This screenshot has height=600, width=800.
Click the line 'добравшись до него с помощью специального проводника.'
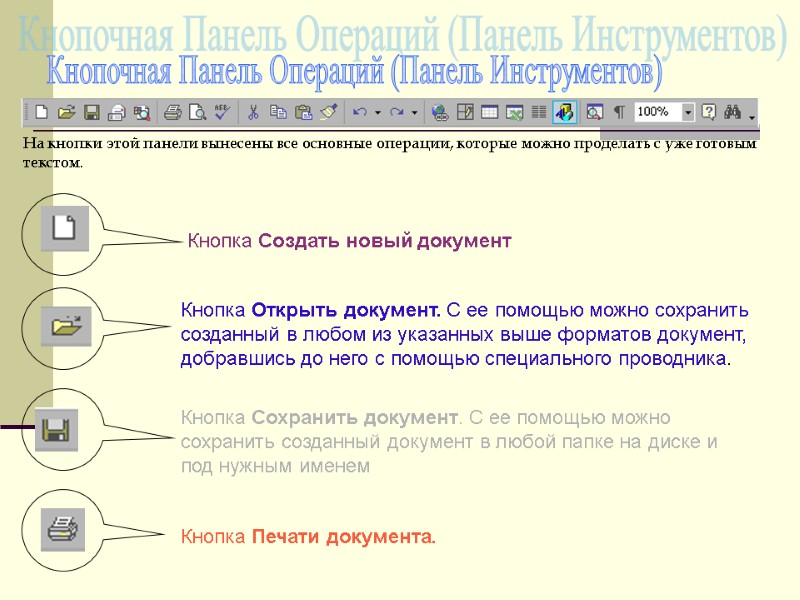pyautogui.click(x=456, y=359)
